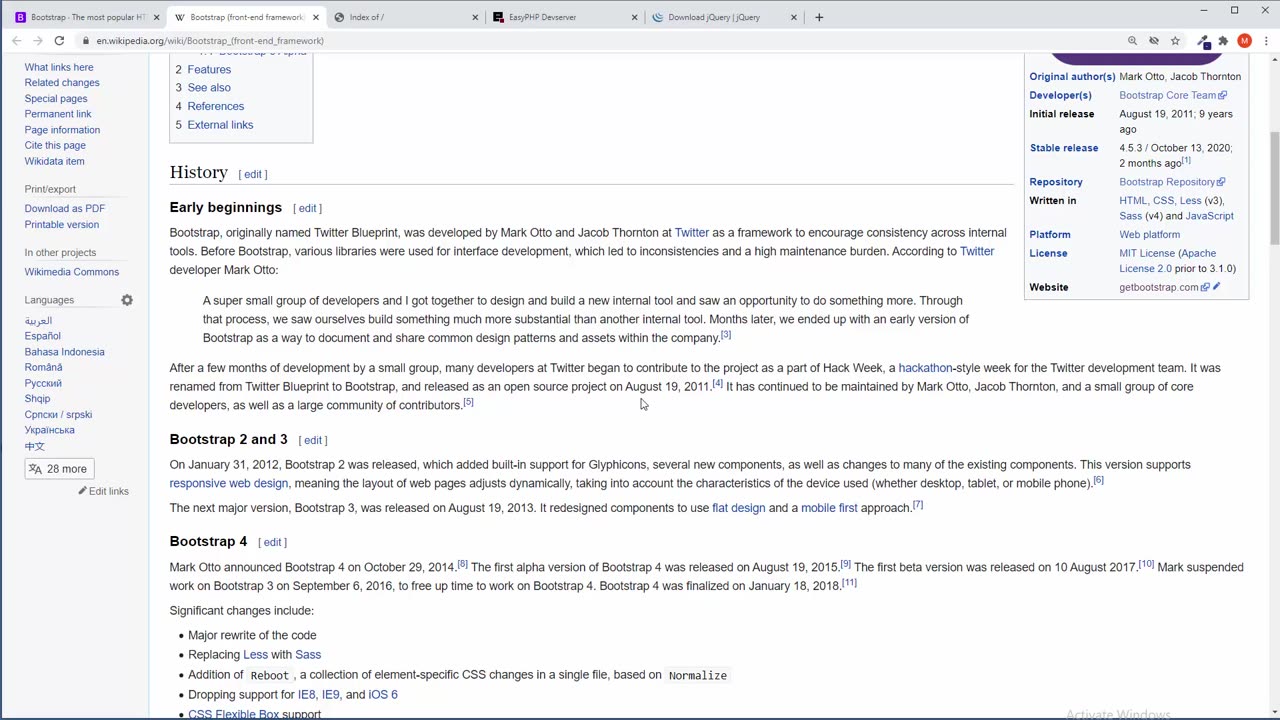Open the Languages settings gear
Viewport: 1280px width, 720px height.
click(x=127, y=300)
